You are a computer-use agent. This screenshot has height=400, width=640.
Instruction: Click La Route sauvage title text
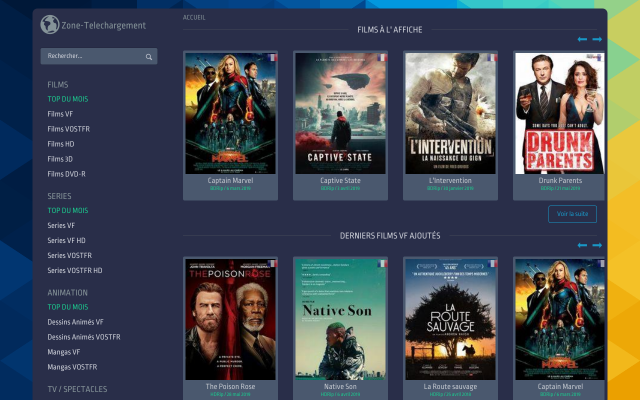point(450,386)
